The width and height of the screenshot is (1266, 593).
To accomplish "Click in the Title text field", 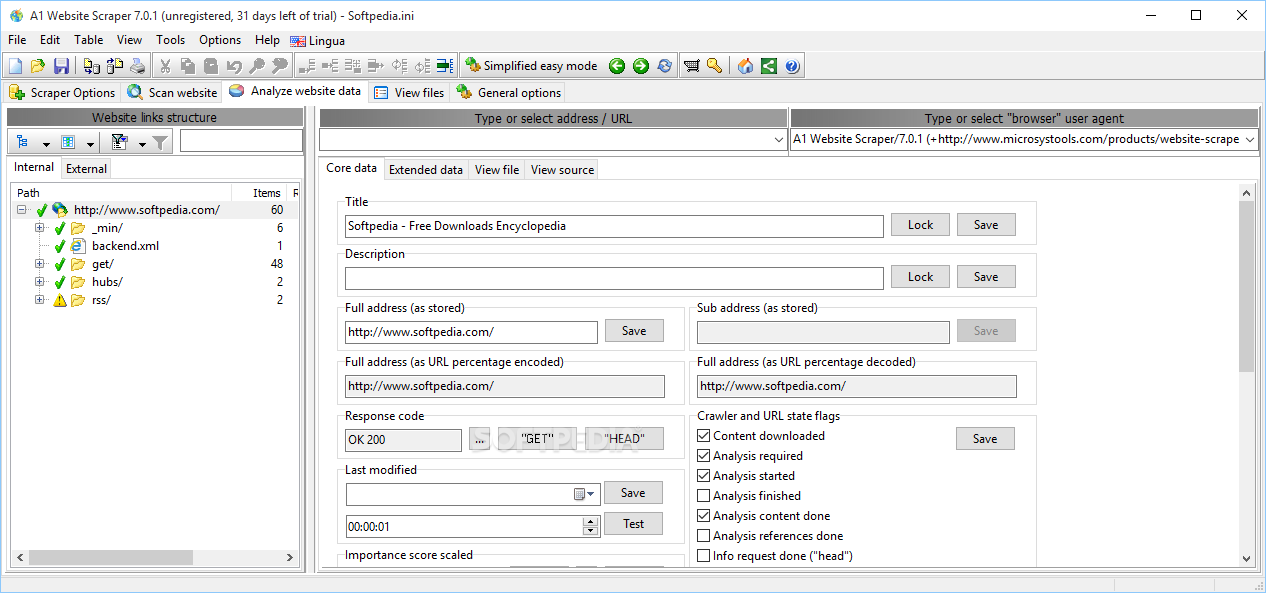I will tap(614, 226).
